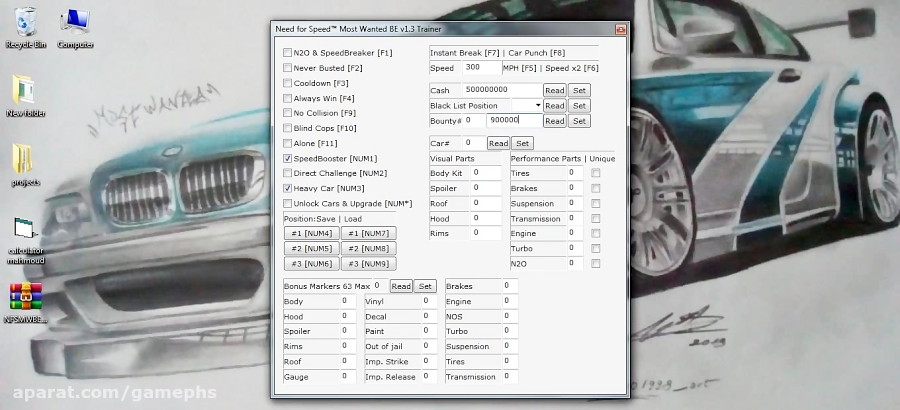This screenshot has height=410, width=900.
Task: Tick the Unique checkbox for N2O
Action: pyautogui.click(x=596, y=264)
